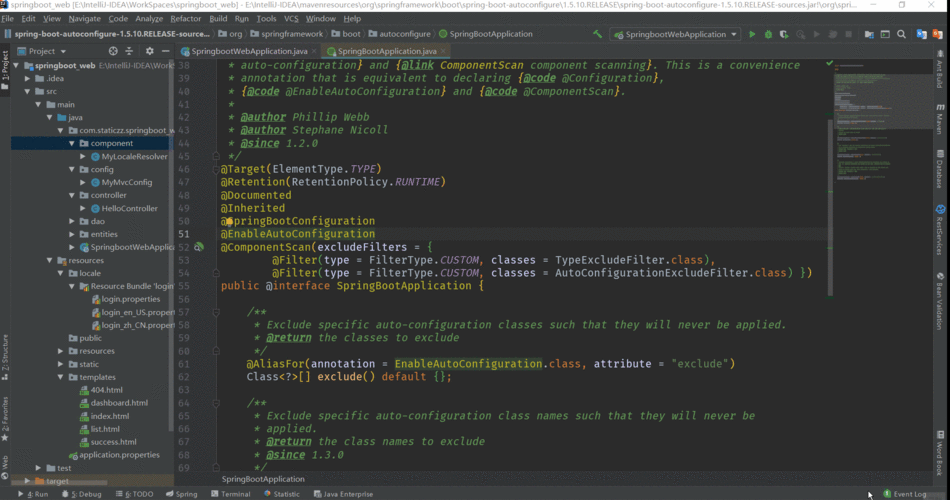
Task: Open Project panel settings gear
Action: point(150,51)
